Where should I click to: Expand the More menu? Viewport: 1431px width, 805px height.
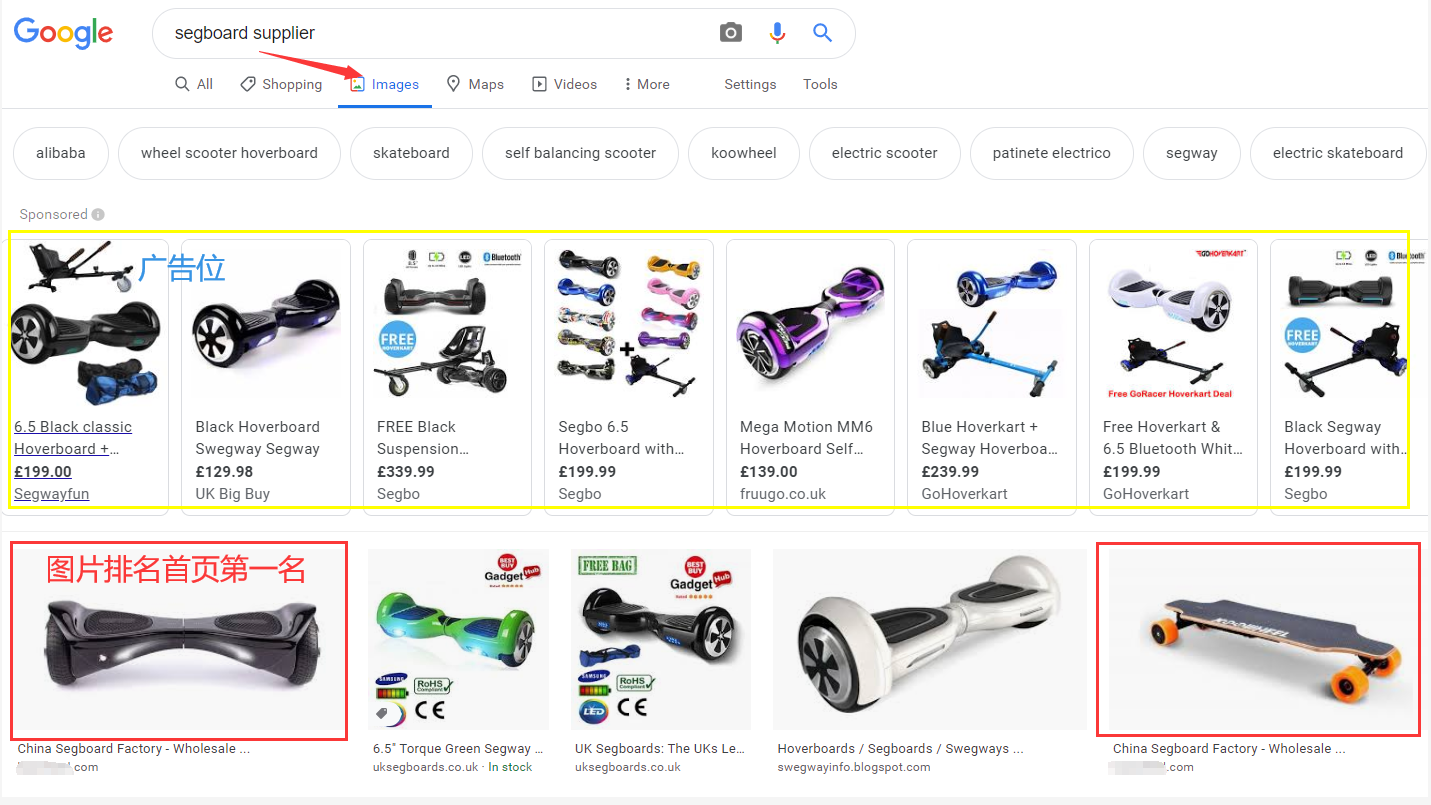(x=646, y=84)
